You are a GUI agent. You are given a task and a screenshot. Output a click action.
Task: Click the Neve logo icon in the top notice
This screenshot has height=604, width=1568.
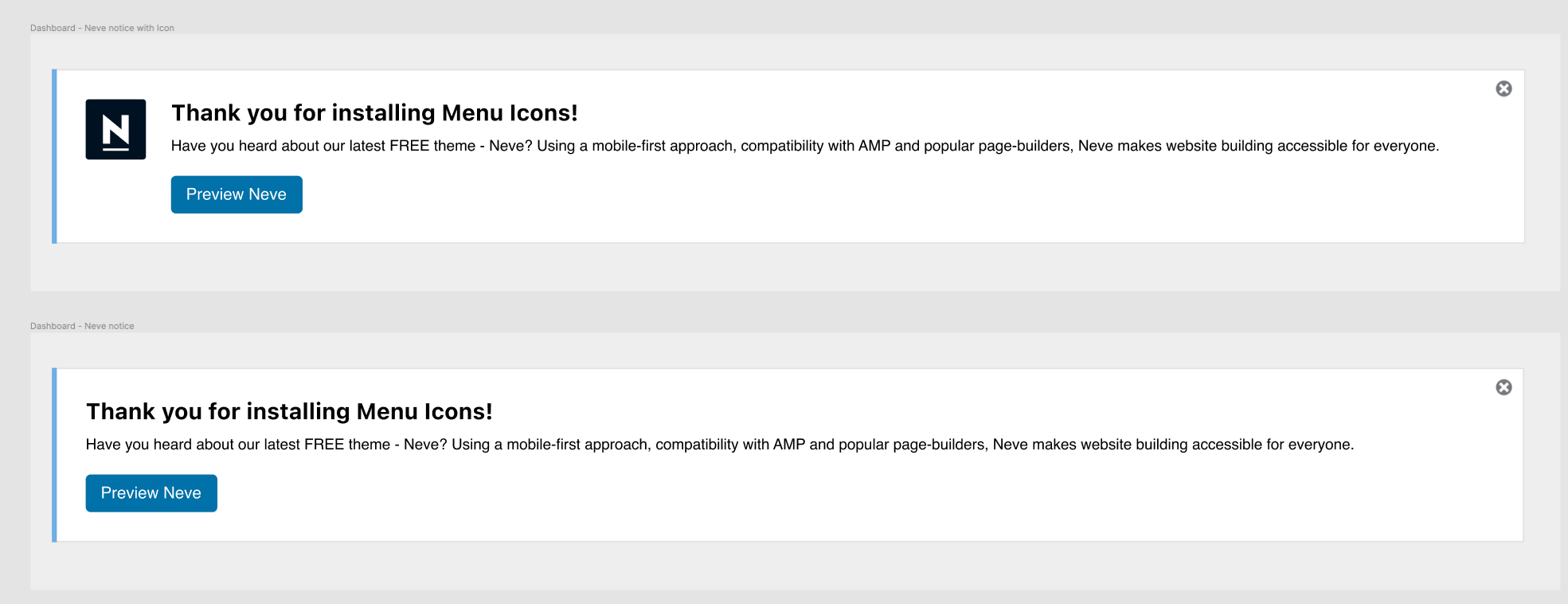[115, 128]
